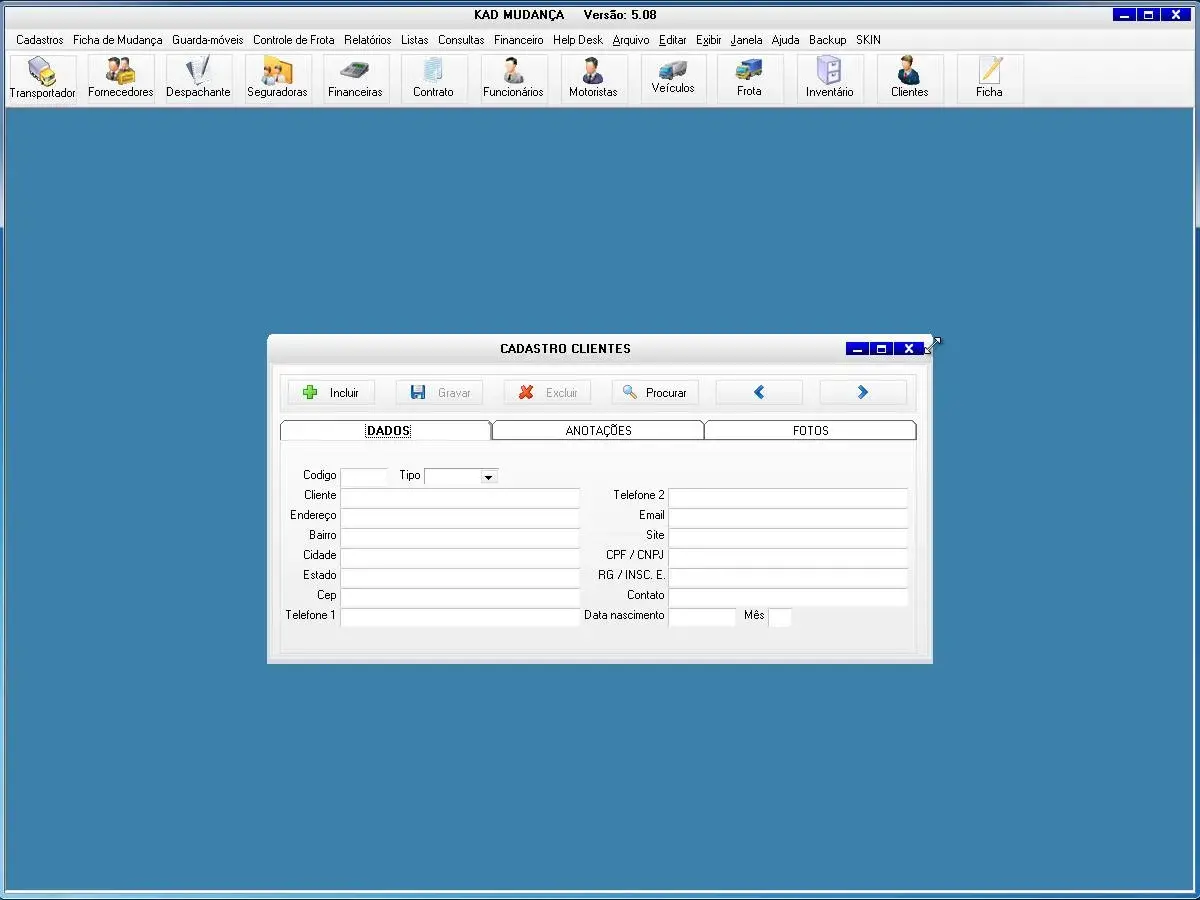Open the Controle de Frota menu
Image resolution: width=1200 pixels, height=900 pixels.
[x=294, y=40]
